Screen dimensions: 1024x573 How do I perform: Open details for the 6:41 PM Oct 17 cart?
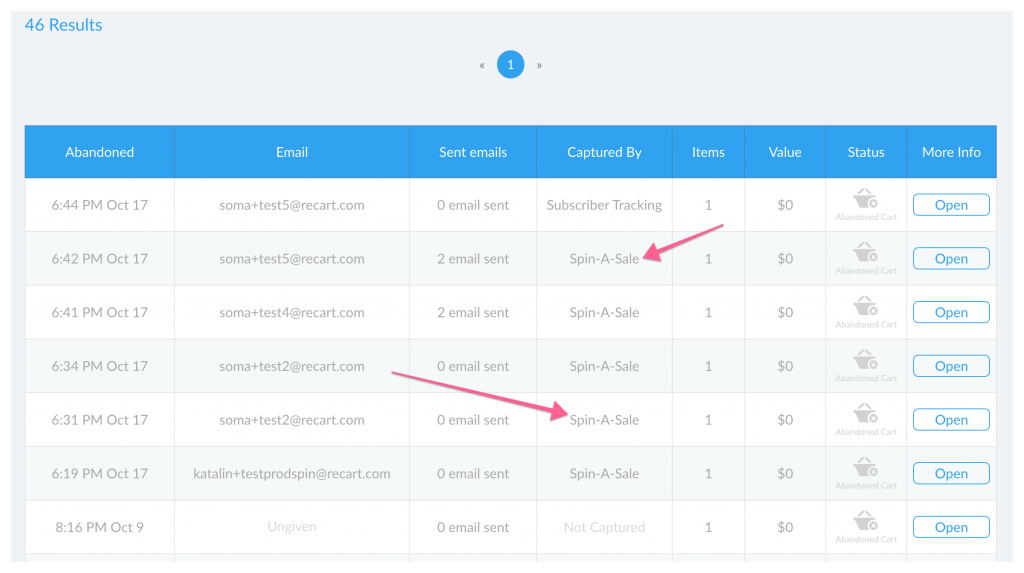[x=951, y=312]
